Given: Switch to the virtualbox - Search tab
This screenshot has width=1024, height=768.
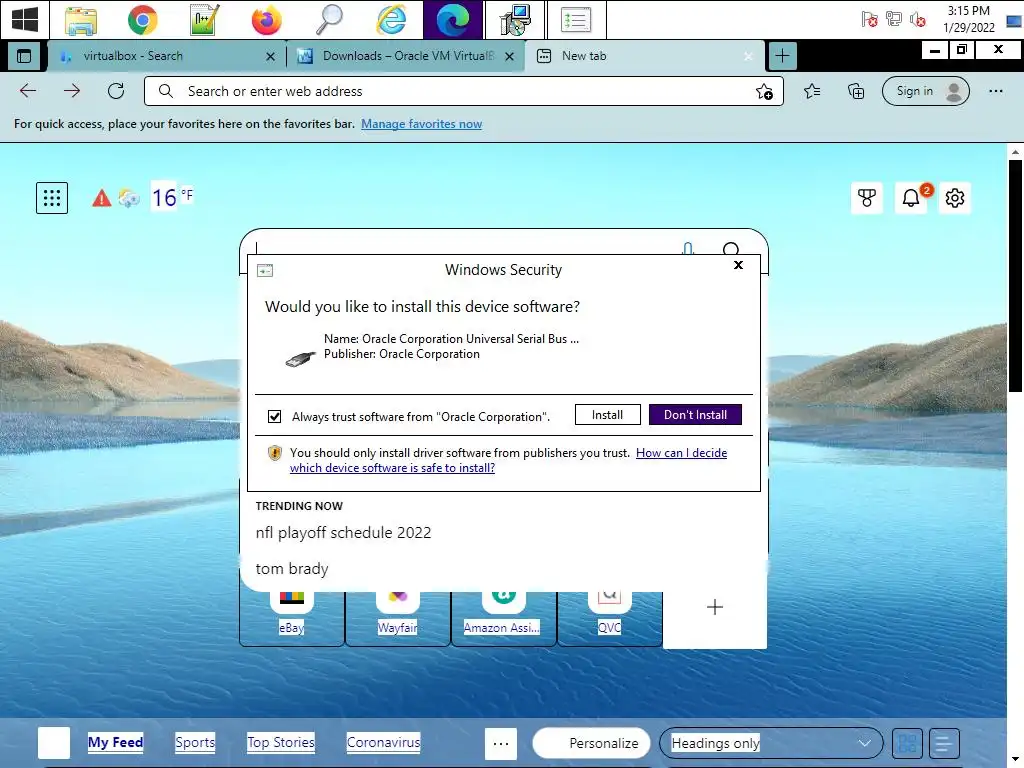Looking at the screenshot, I should [157, 56].
